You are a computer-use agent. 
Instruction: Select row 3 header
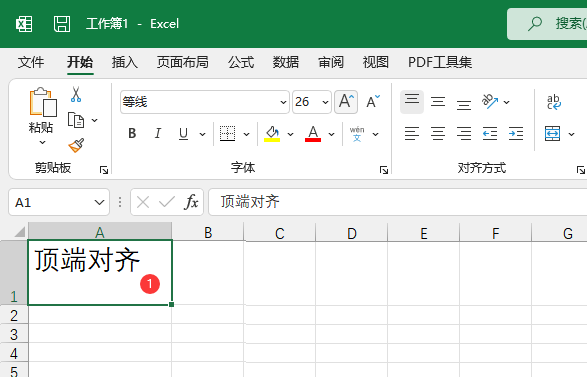(14, 334)
